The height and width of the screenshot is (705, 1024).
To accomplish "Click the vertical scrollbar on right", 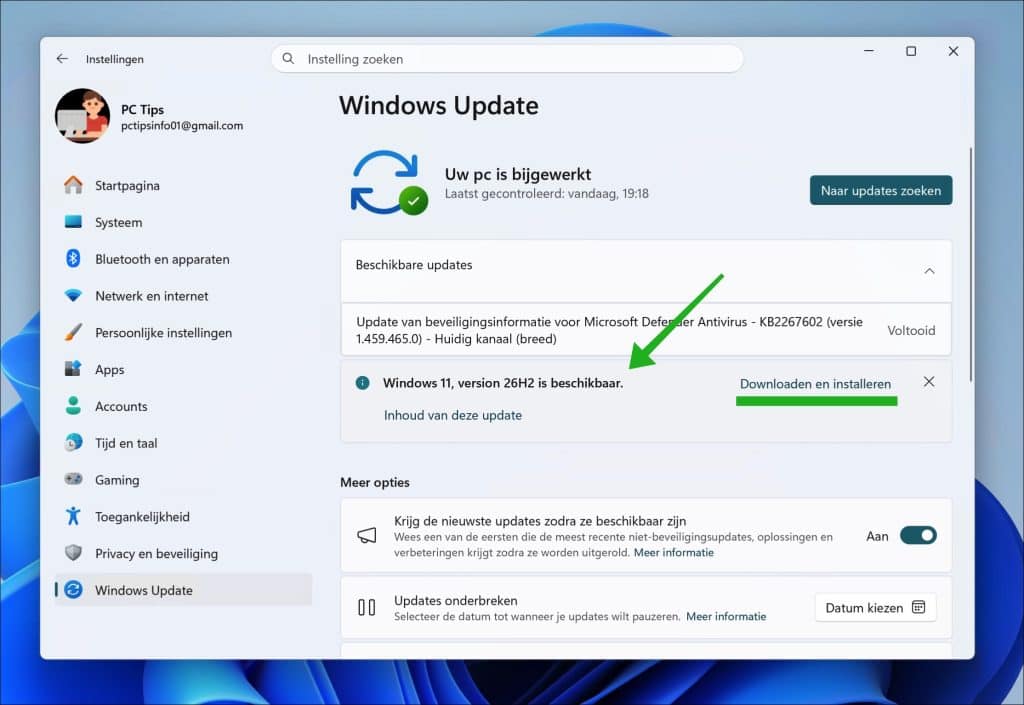I will 970,264.
